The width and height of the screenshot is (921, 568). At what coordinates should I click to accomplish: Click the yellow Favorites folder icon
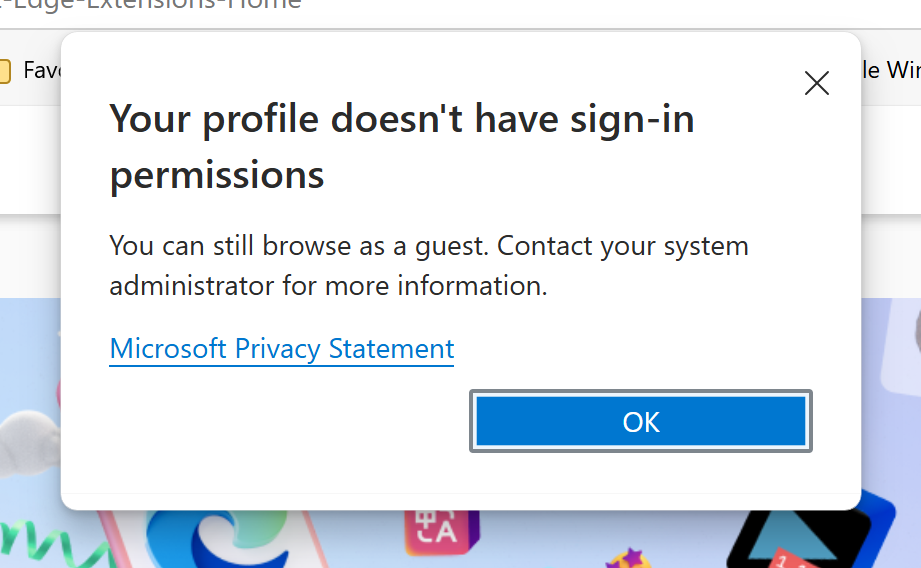pyautogui.click(x=4, y=71)
